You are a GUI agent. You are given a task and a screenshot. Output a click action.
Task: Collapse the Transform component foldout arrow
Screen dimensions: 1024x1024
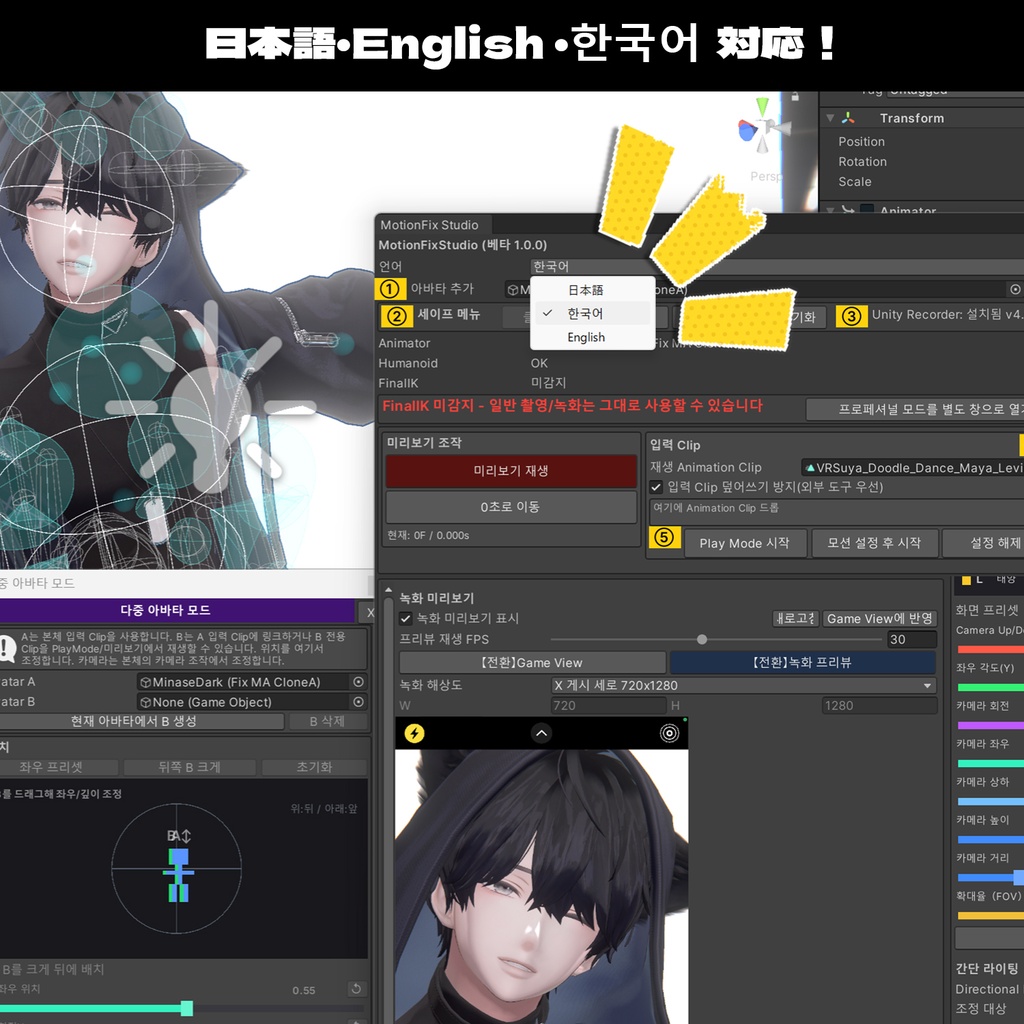830,118
